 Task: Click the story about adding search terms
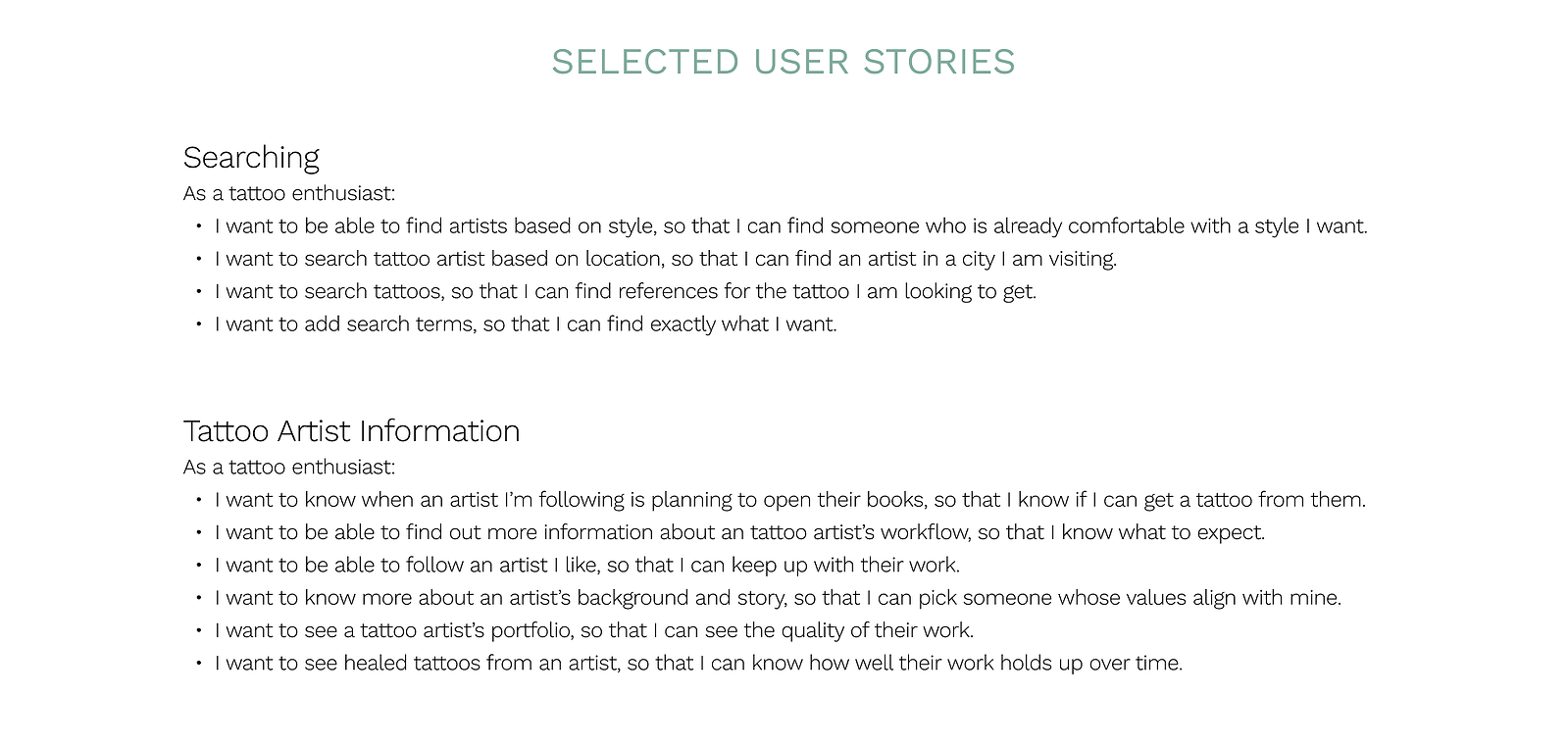(x=526, y=324)
